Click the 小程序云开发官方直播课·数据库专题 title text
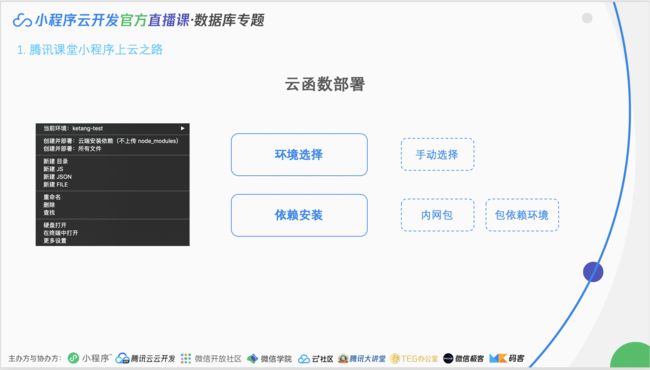 150,20
